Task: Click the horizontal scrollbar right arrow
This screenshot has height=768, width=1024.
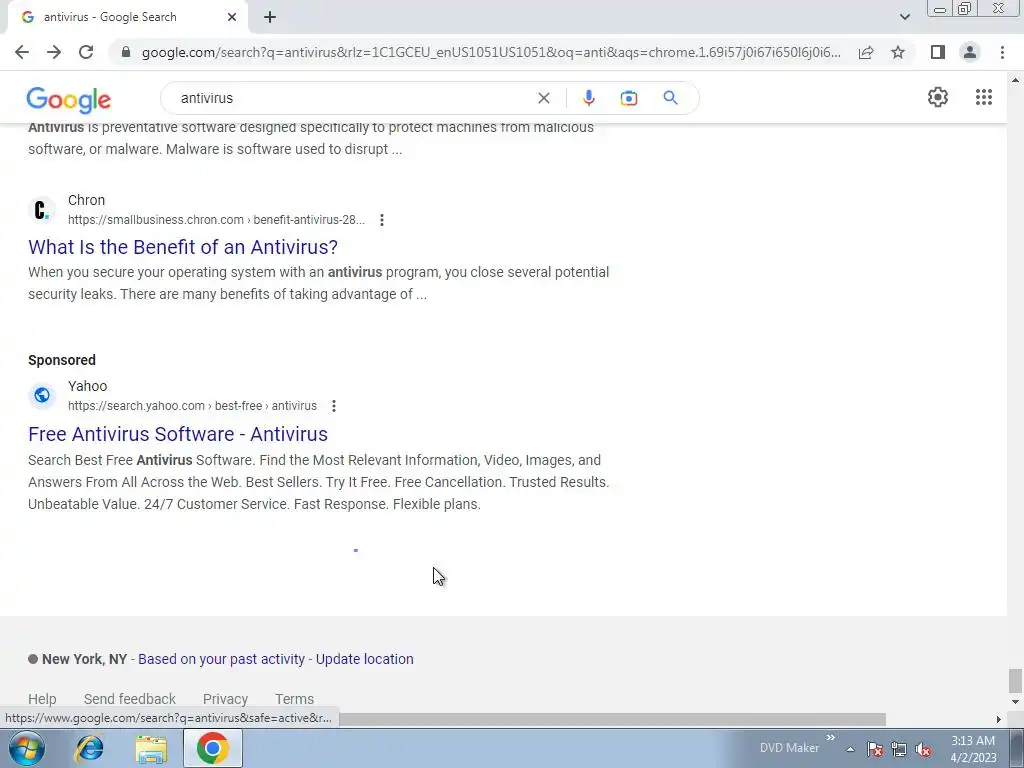Action: click(999, 719)
